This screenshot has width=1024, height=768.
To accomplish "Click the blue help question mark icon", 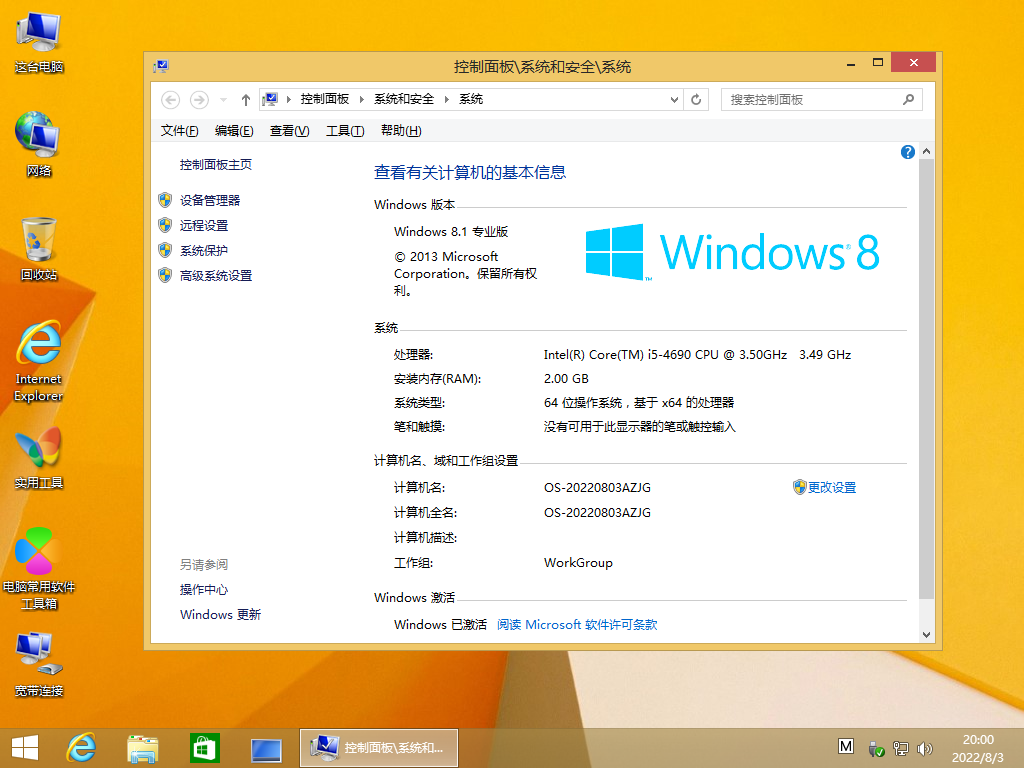I will (x=908, y=152).
